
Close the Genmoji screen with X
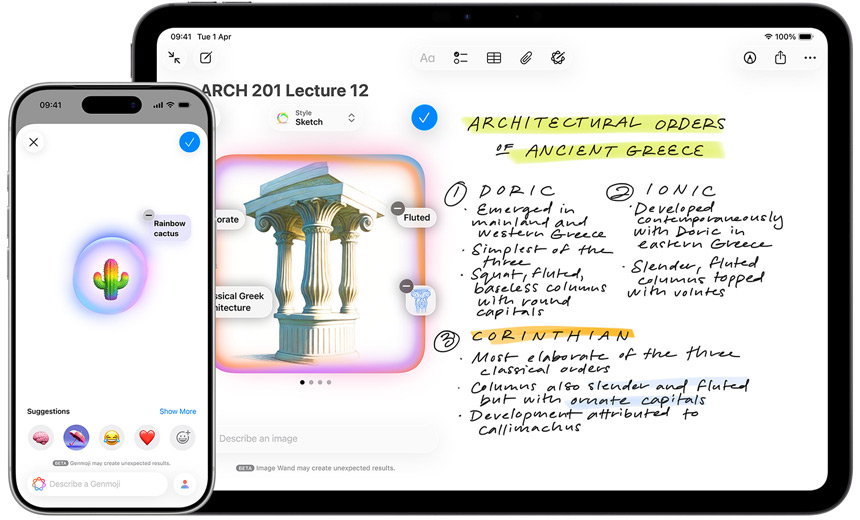pyautogui.click(x=34, y=142)
